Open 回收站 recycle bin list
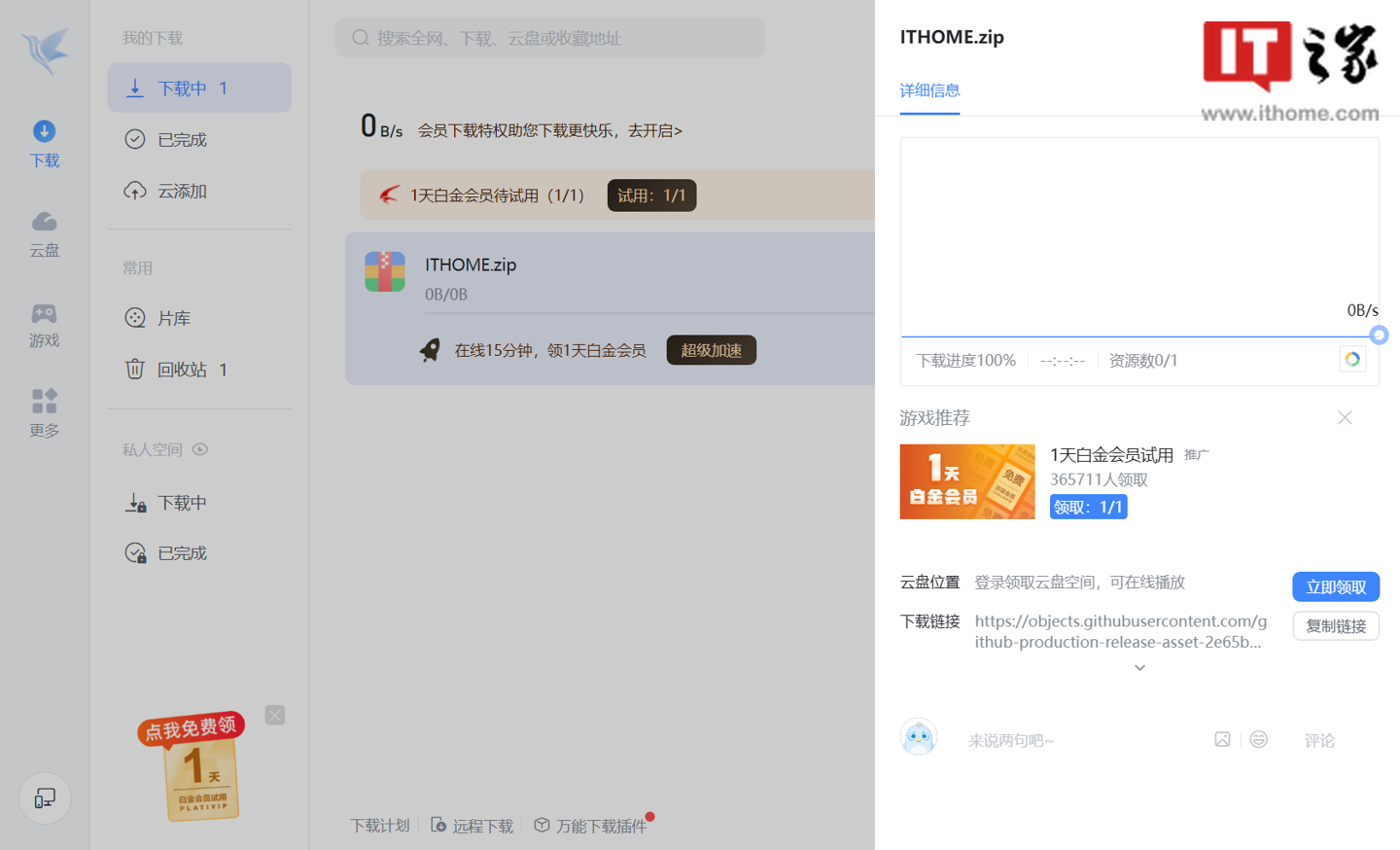 tap(182, 370)
